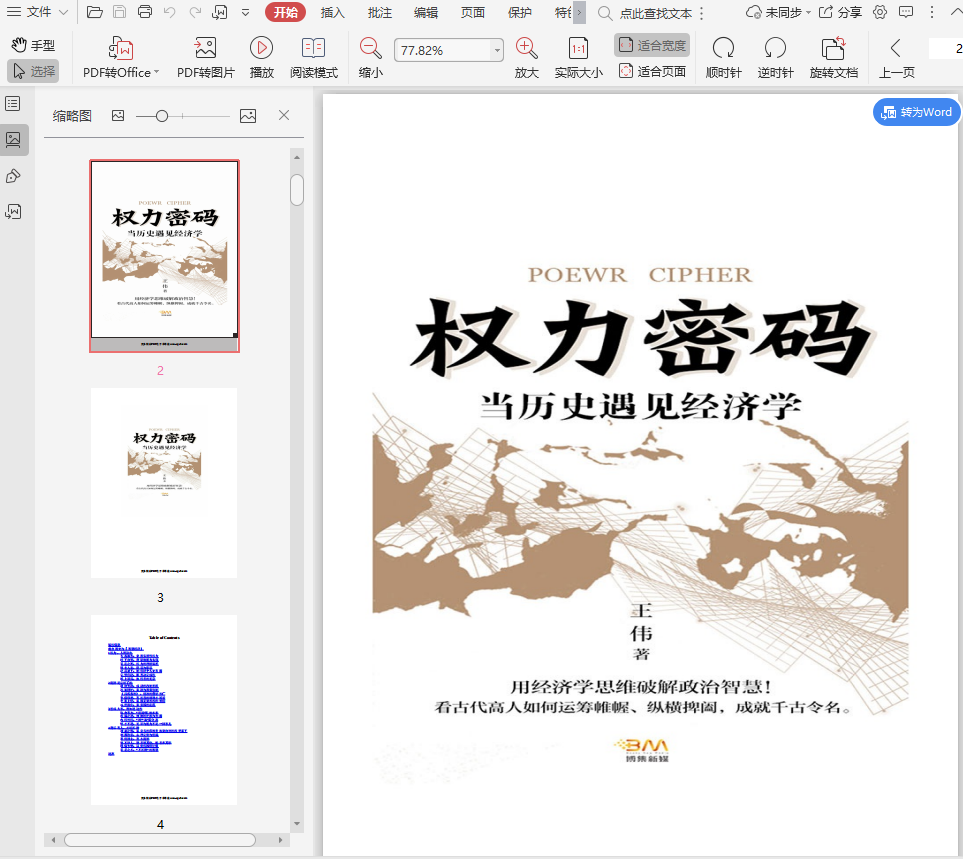This screenshot has width=963, height=859.
Task: Click the PDF转图片 icon
Action: click(205, 48)
